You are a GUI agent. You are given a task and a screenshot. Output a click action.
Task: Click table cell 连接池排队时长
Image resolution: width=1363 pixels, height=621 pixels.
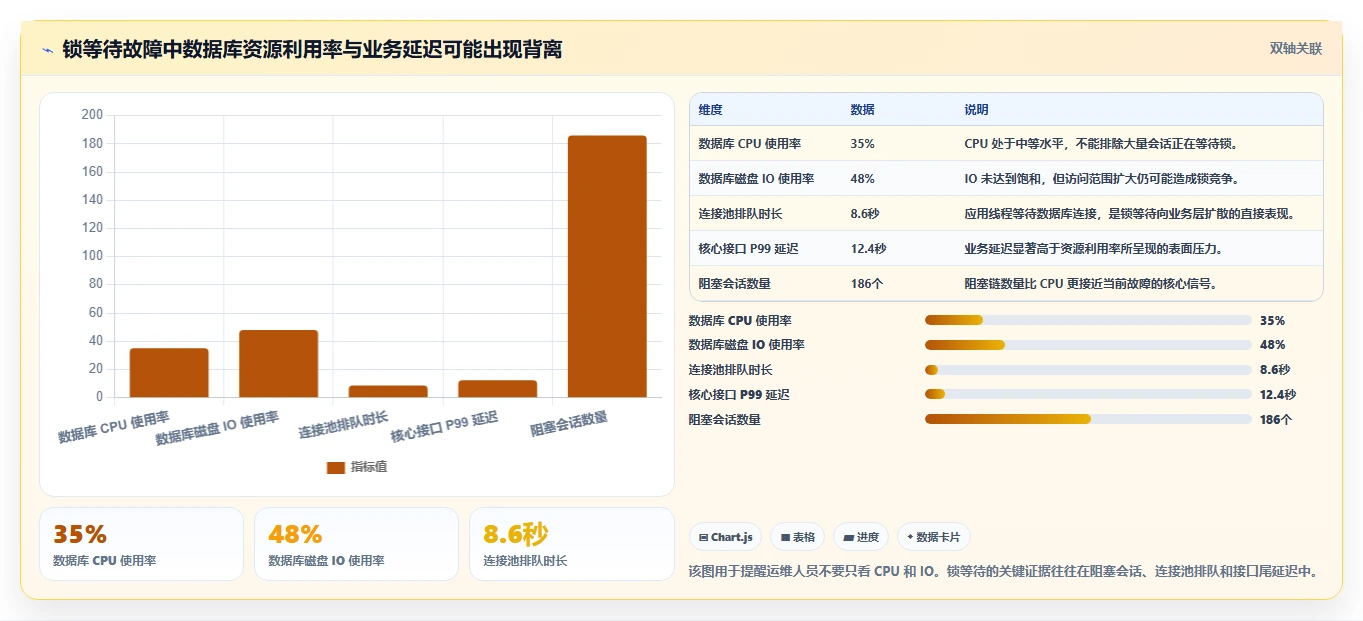pyautogui.click(x=740, y=214)
